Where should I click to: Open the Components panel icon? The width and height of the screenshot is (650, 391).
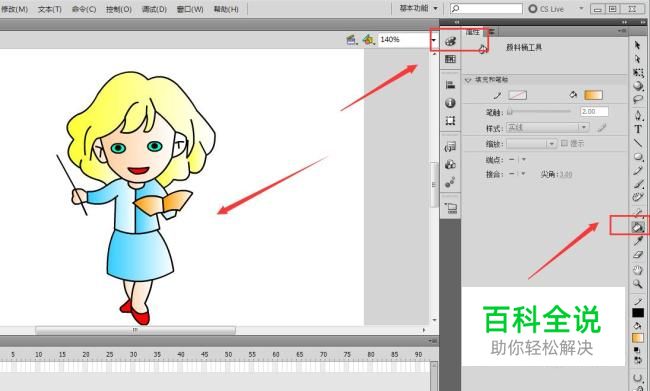(x=451, y=165)
